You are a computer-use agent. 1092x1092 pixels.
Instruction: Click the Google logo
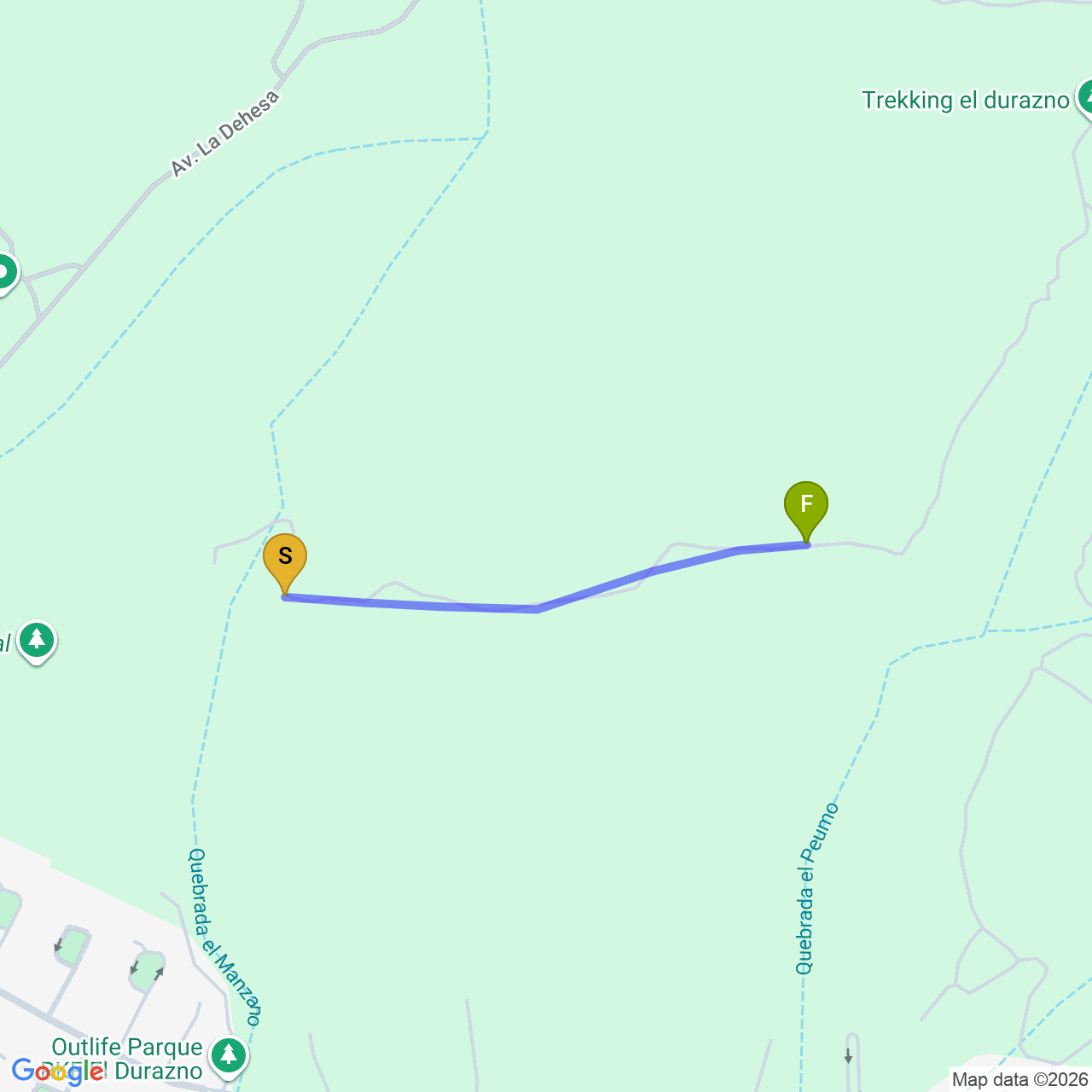pos(58,1071)
